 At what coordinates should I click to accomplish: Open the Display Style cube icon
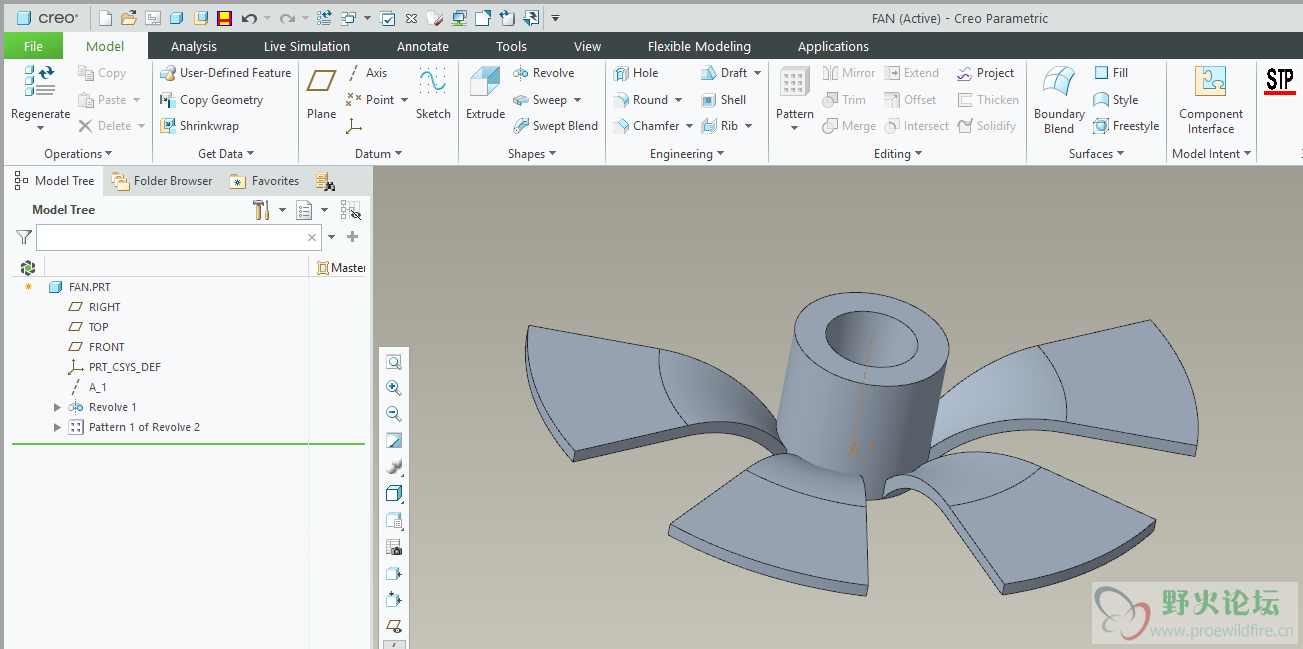394,494
